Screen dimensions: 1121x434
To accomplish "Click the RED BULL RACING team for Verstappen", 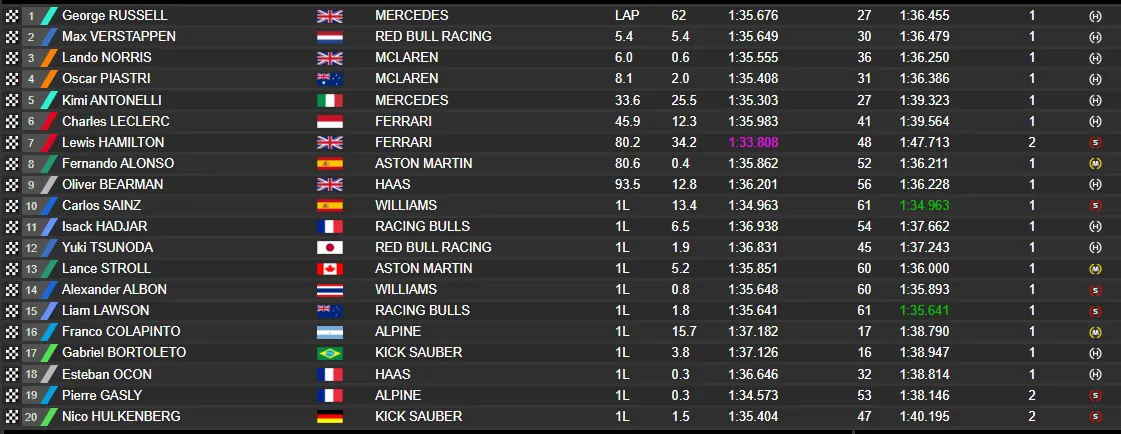I will pyautogui.click(x=433, y=37).
